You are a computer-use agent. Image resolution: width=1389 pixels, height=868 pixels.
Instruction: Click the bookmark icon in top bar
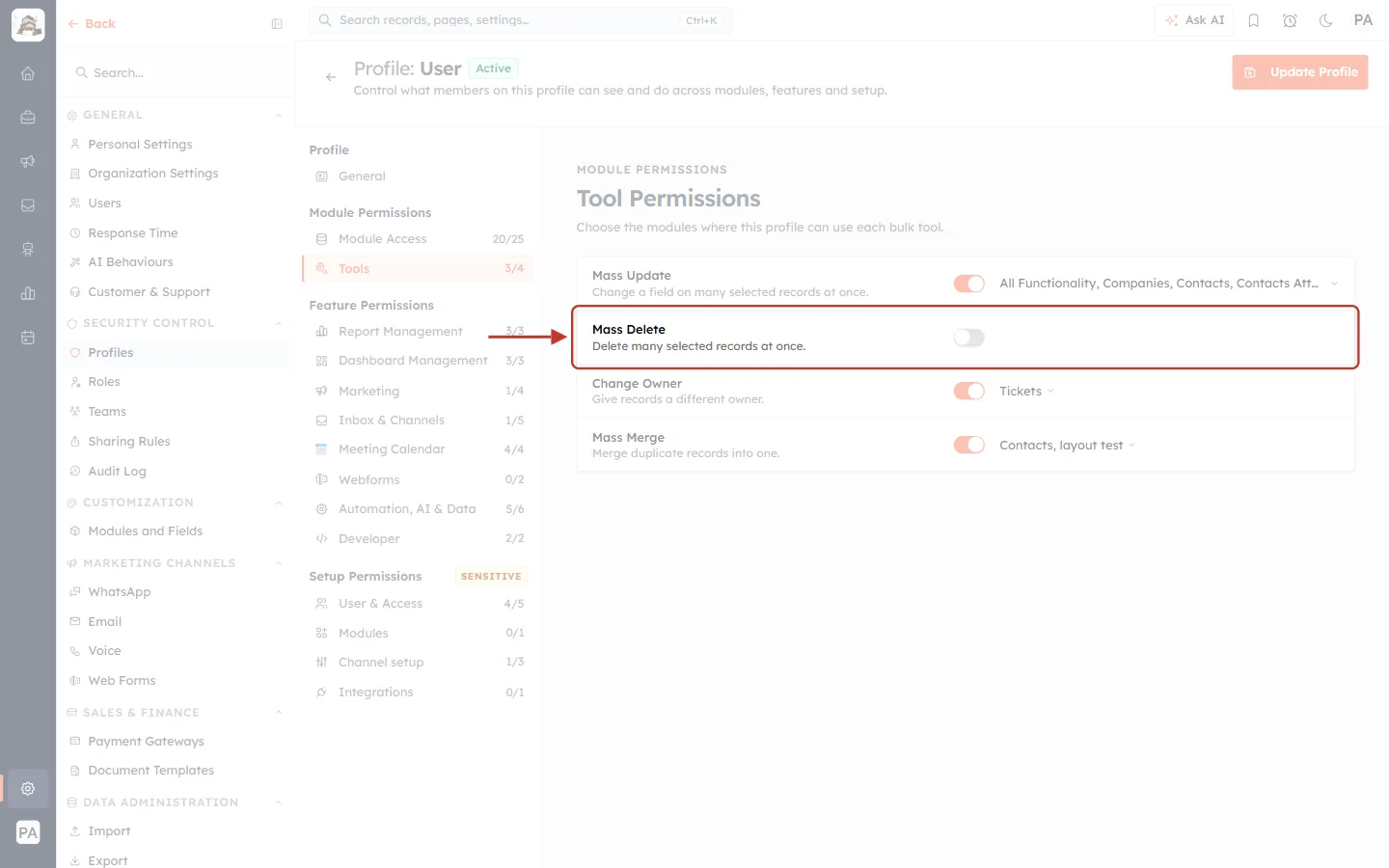1254,20
